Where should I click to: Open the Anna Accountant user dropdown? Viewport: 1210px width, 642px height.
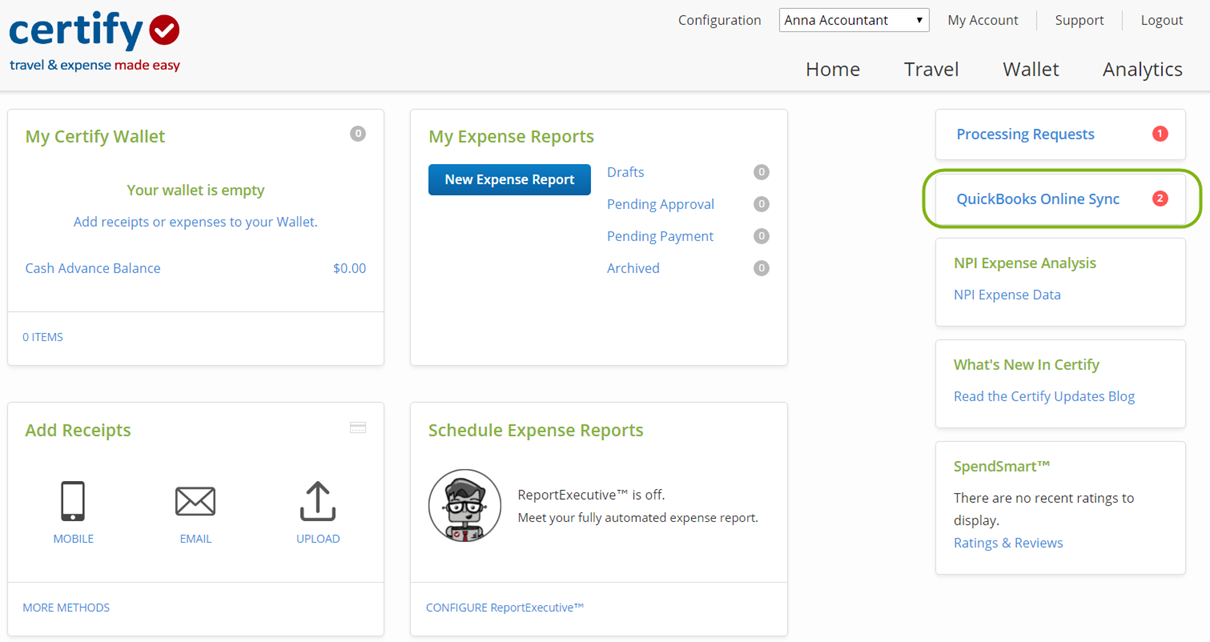pyautogui.click(x=853, y=19)
